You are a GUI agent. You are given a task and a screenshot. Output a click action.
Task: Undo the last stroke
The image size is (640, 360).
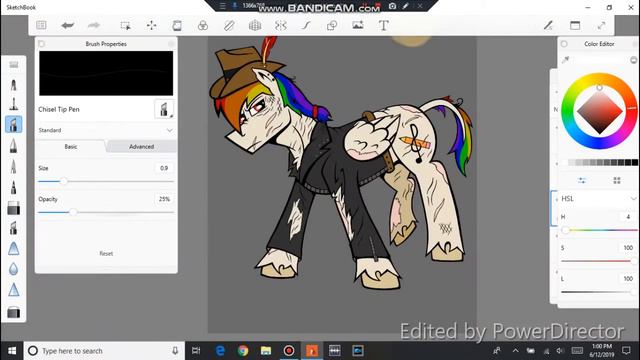click(x=67, y=25)
